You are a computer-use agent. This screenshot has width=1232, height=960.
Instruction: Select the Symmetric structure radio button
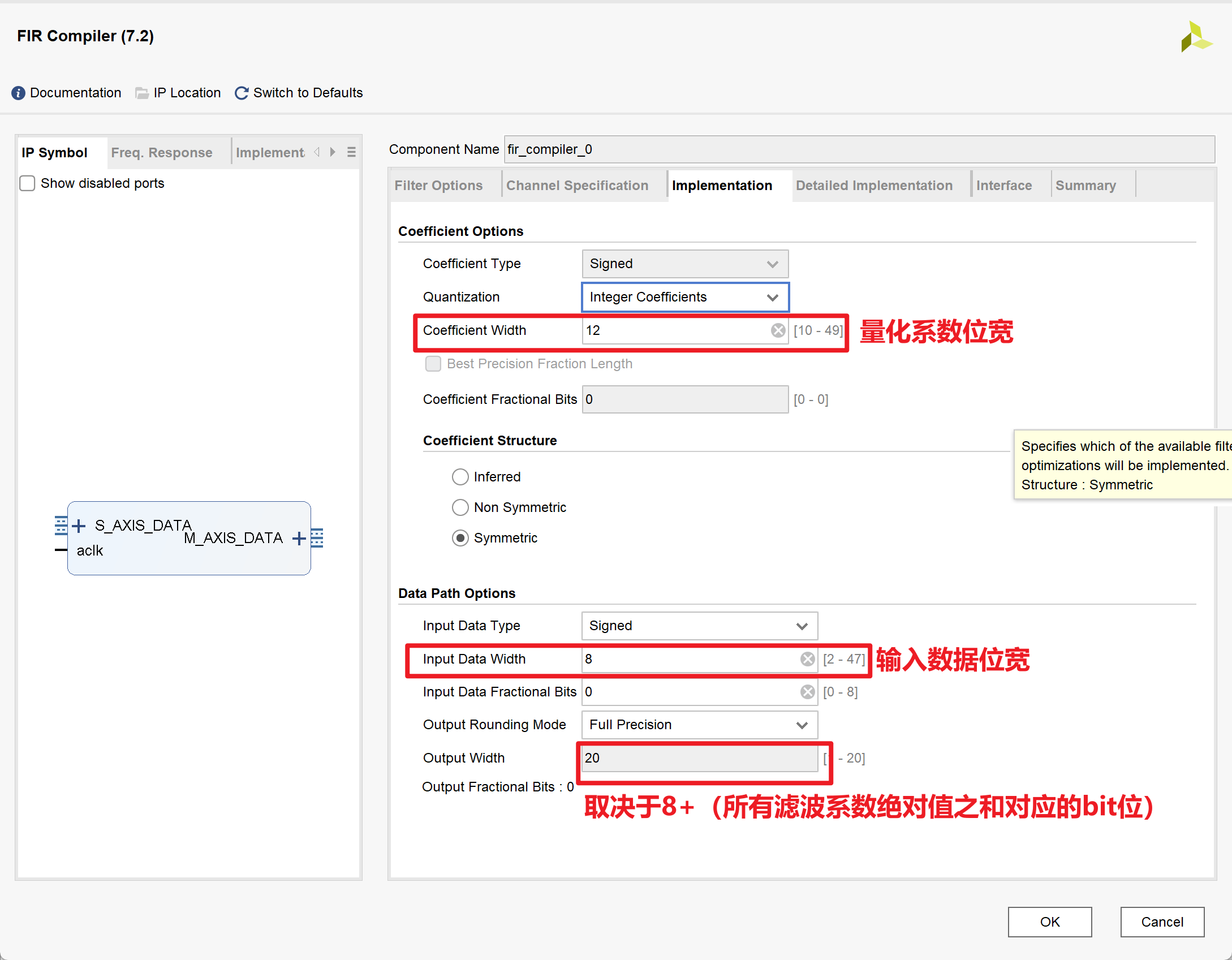point(460,538)
